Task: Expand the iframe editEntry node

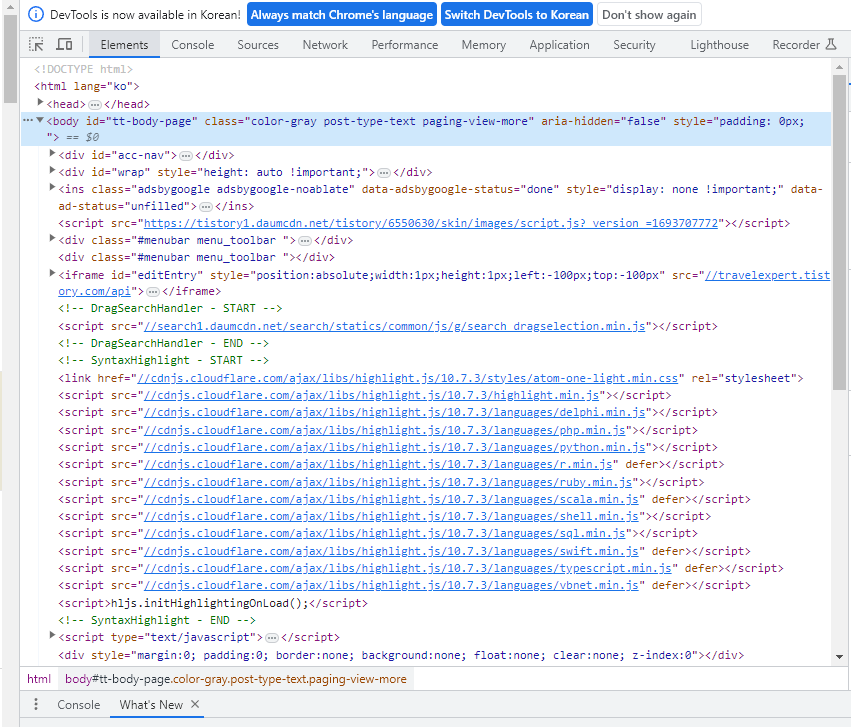Action: [52, 274]
